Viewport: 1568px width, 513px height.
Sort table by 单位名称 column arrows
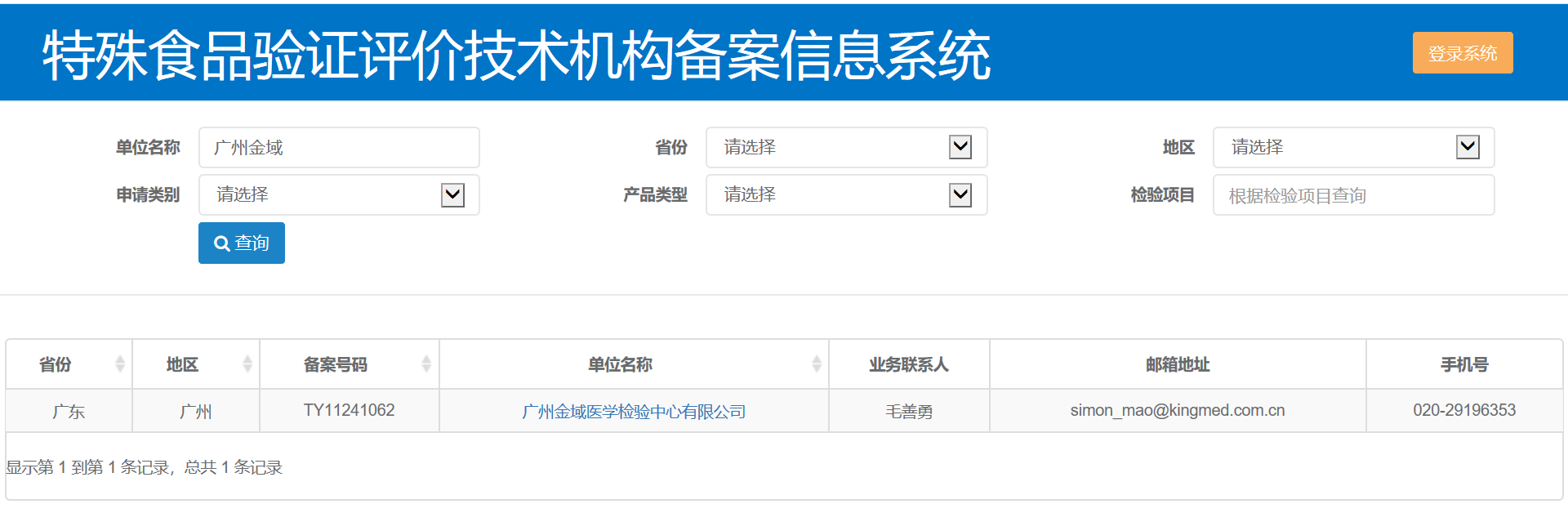coord(817,364)
